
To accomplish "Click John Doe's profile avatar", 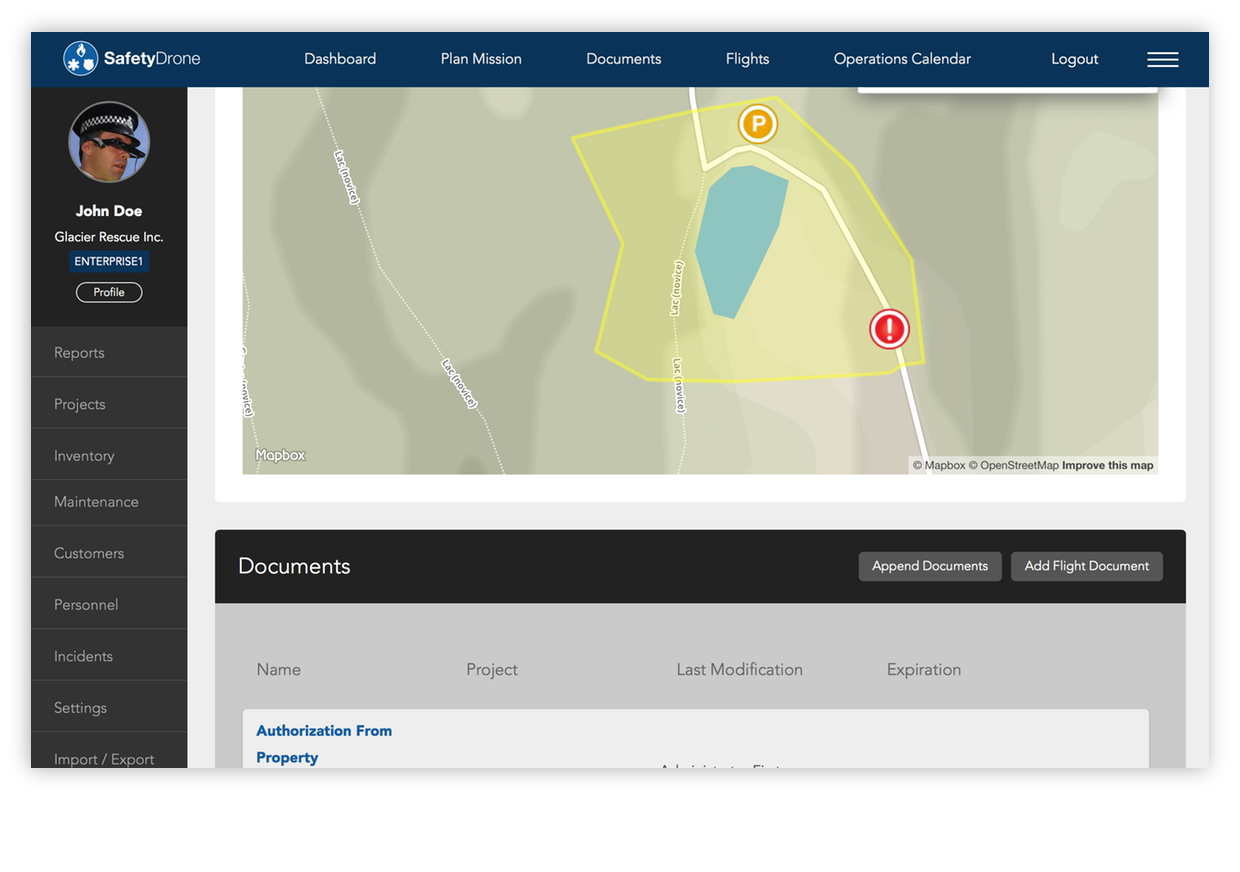I will point(109,142).
